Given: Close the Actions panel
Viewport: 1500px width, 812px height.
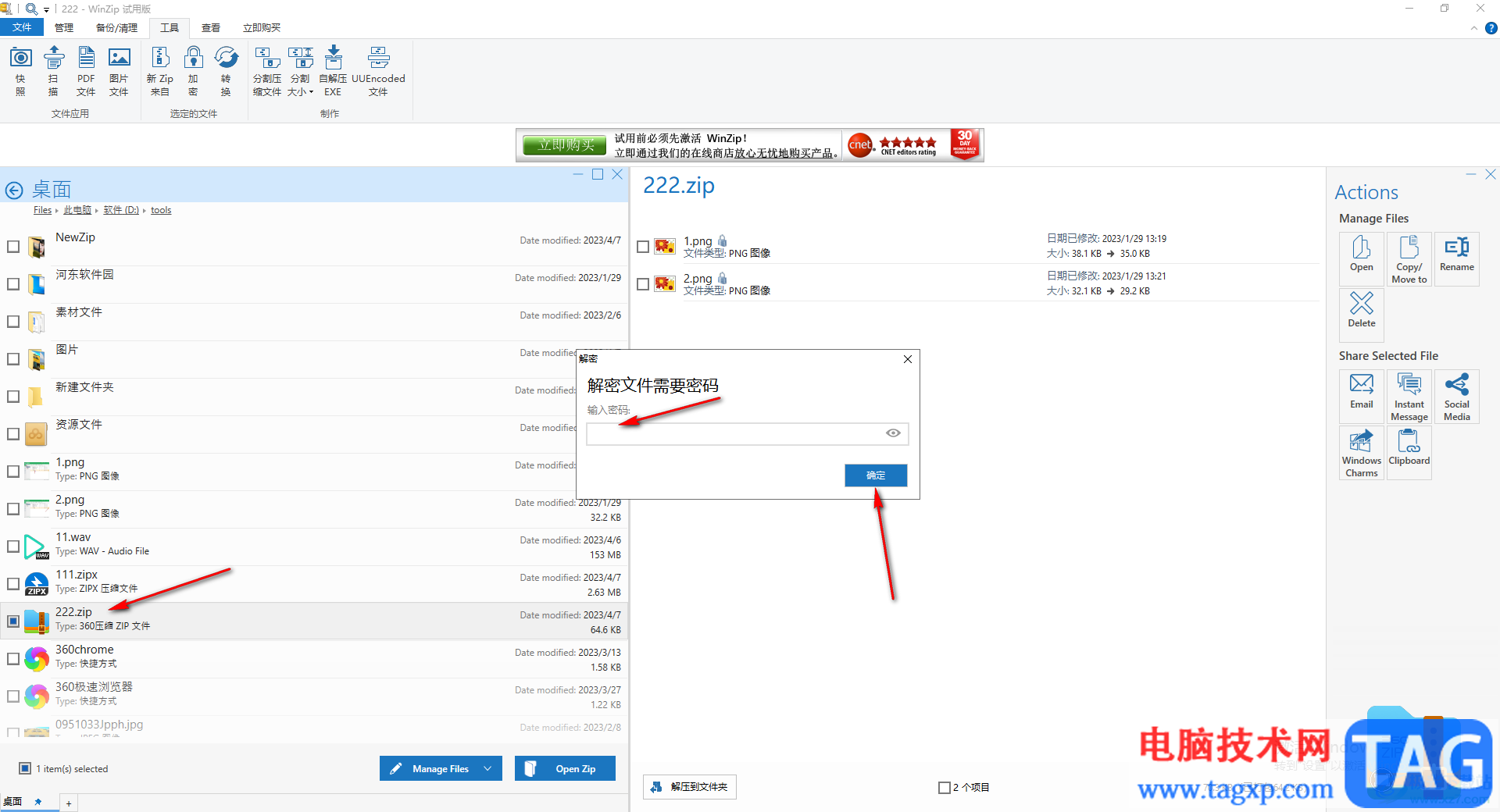Looking at the screenshot, I should click(x=1490, y=174).
